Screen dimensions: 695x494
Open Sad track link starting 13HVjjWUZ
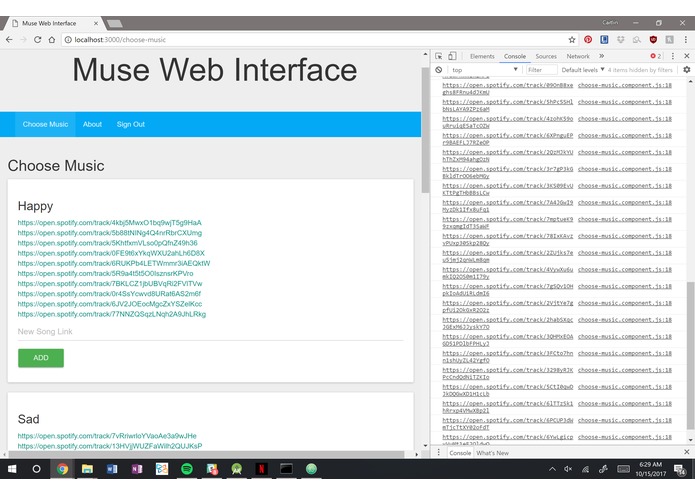[110, 446]
